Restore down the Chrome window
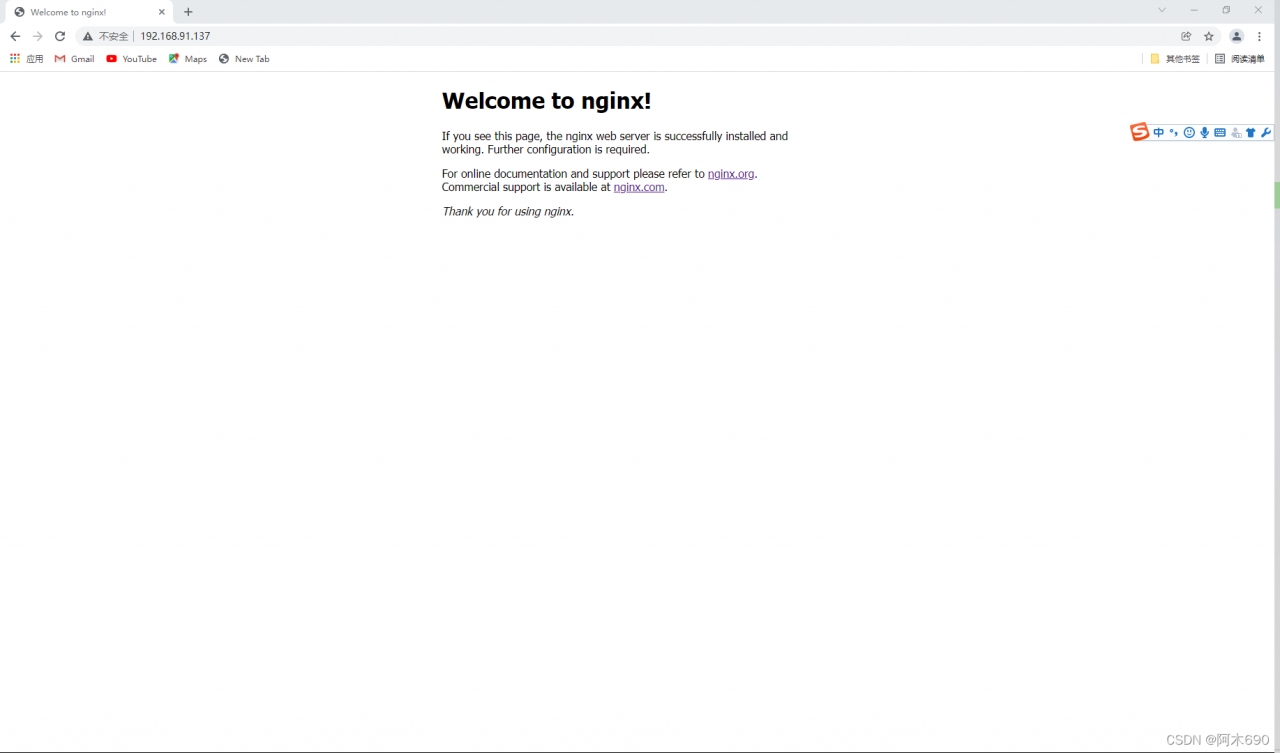Viewport: 1280px width, 753px height. click(1226, 10)
